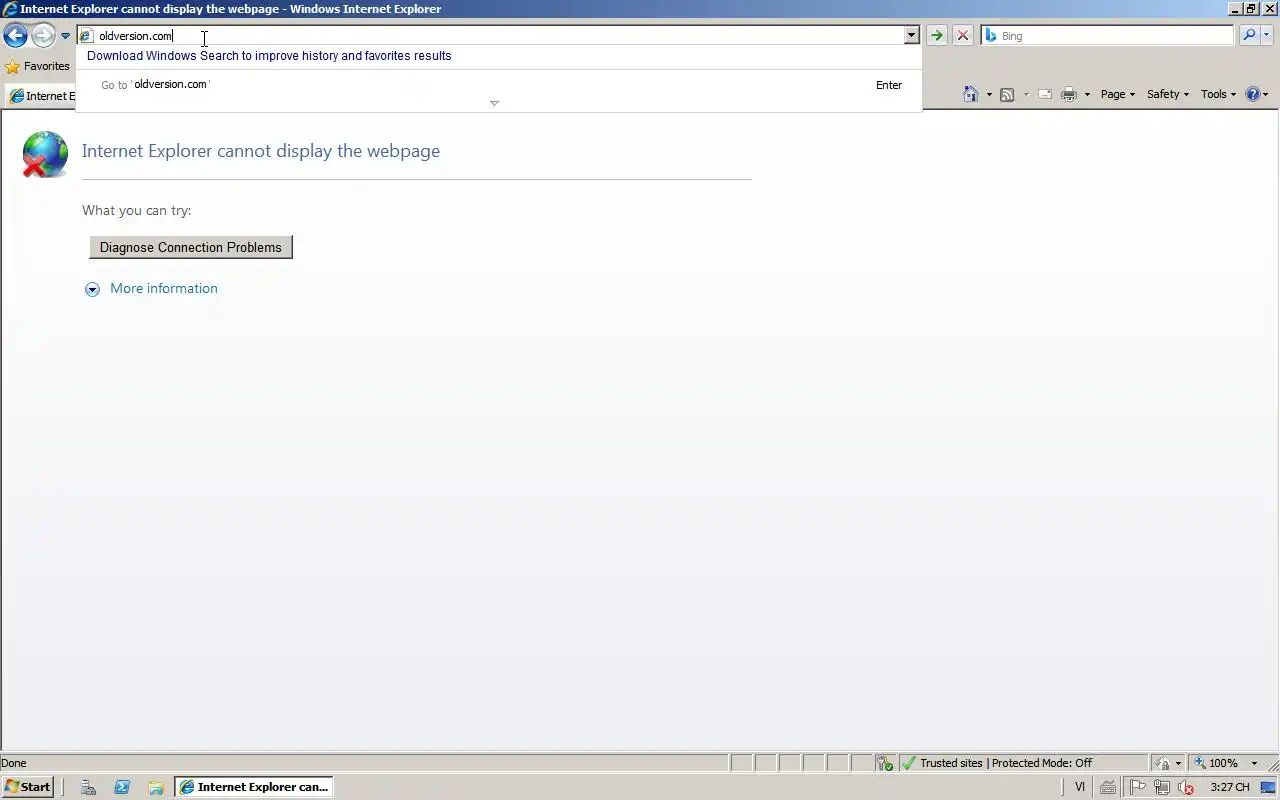Open the Tools menu

coord(1218,94)
